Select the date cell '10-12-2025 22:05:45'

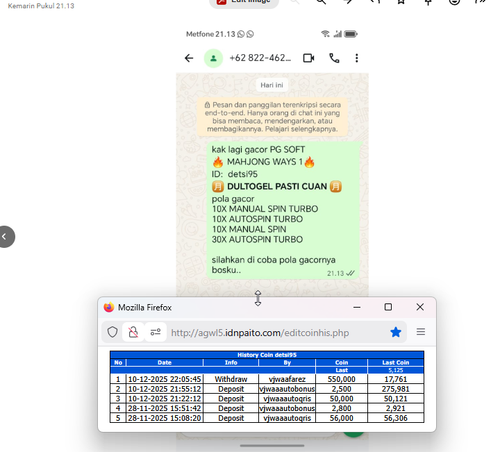coord(165,379)
